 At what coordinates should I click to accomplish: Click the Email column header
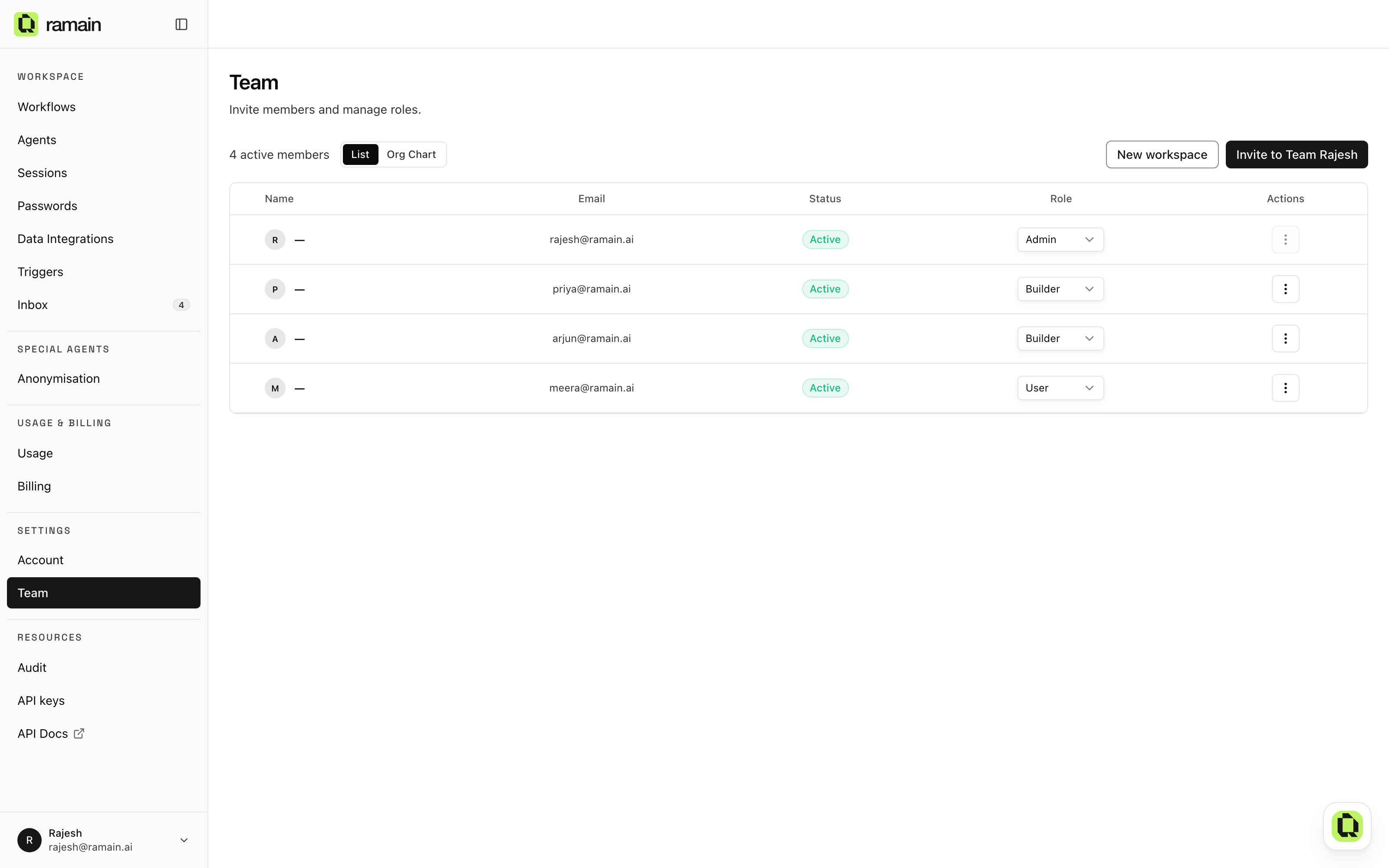click(591, 199)
